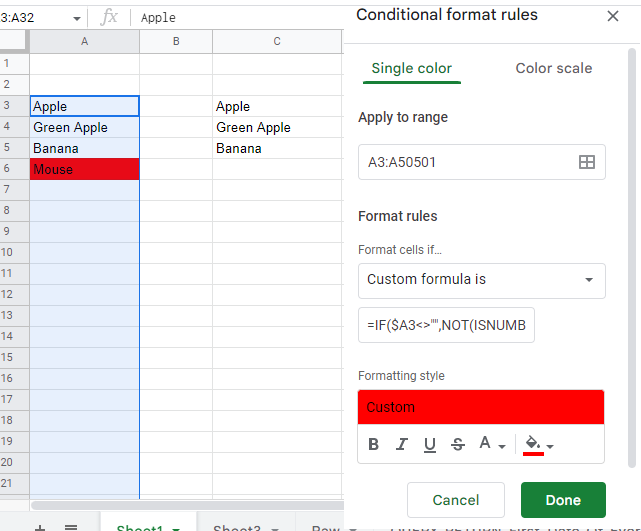Select column C header
This screenshot has width=641, height=531.
coord(277,41)
